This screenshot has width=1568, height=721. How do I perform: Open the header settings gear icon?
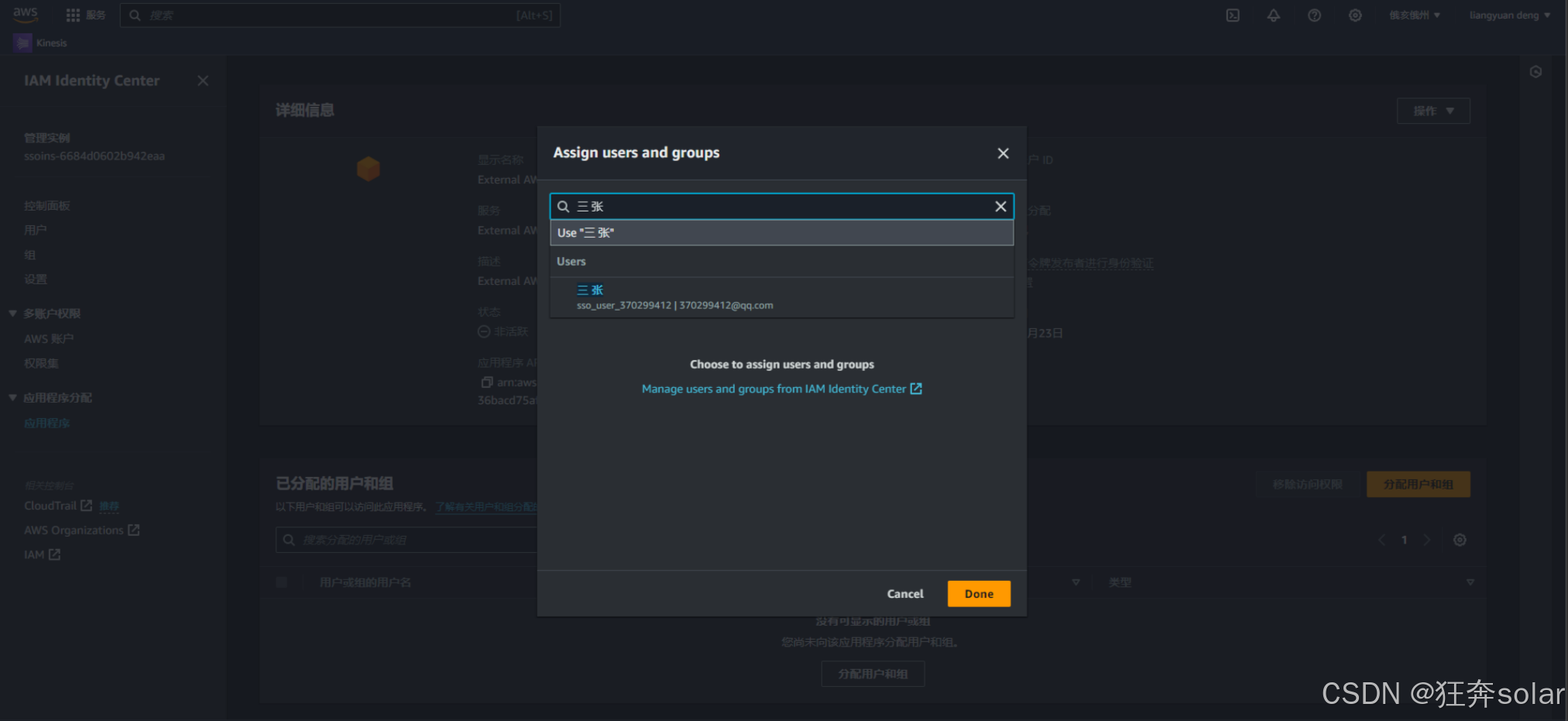pos(1355,15)
